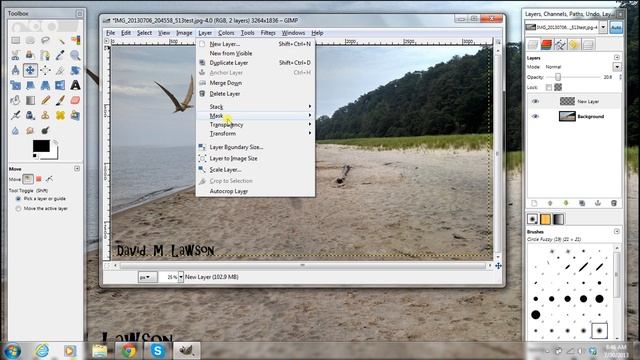Select the Paintbrush tool

coord(60,100)
